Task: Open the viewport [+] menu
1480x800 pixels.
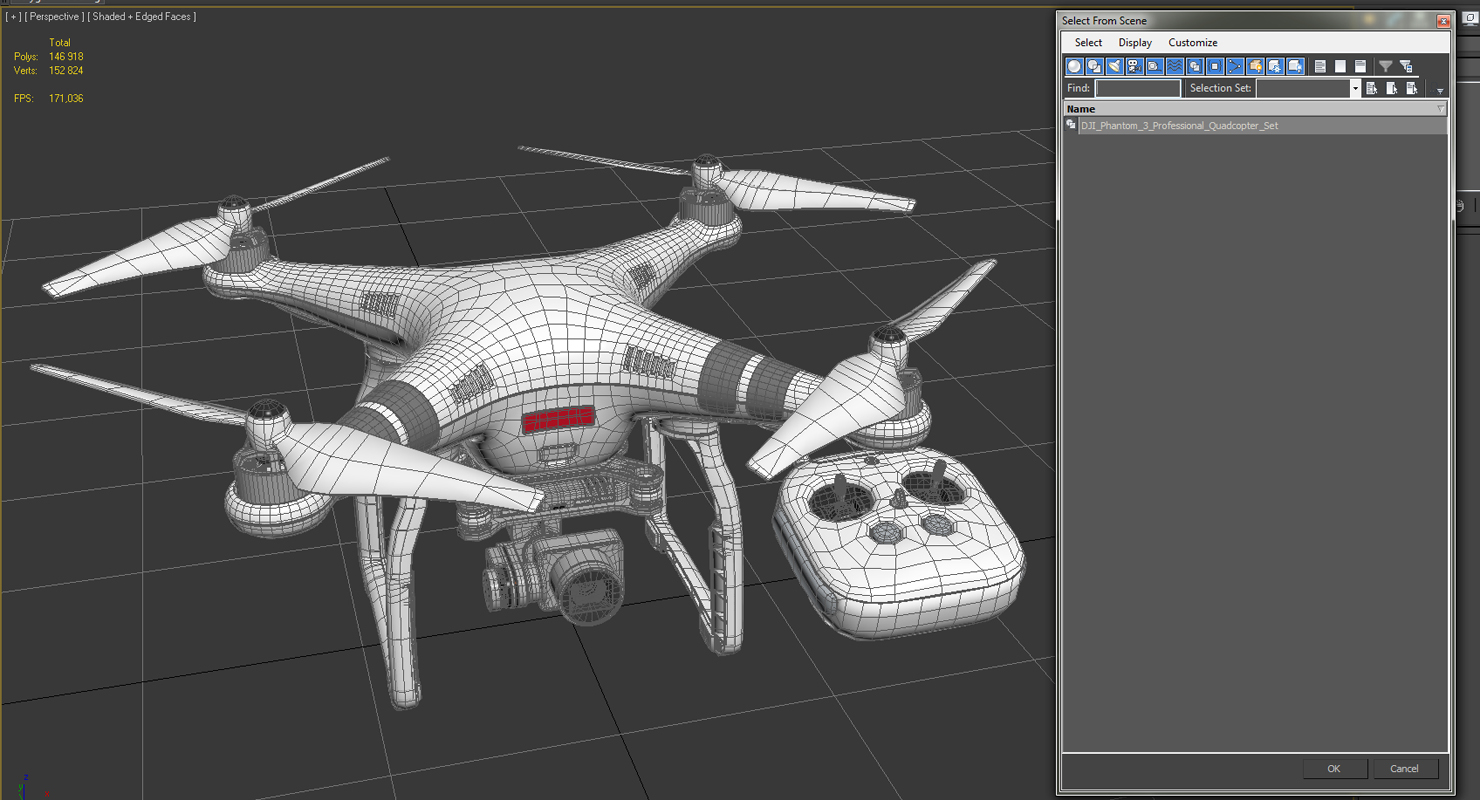Action: pos(13,16)
